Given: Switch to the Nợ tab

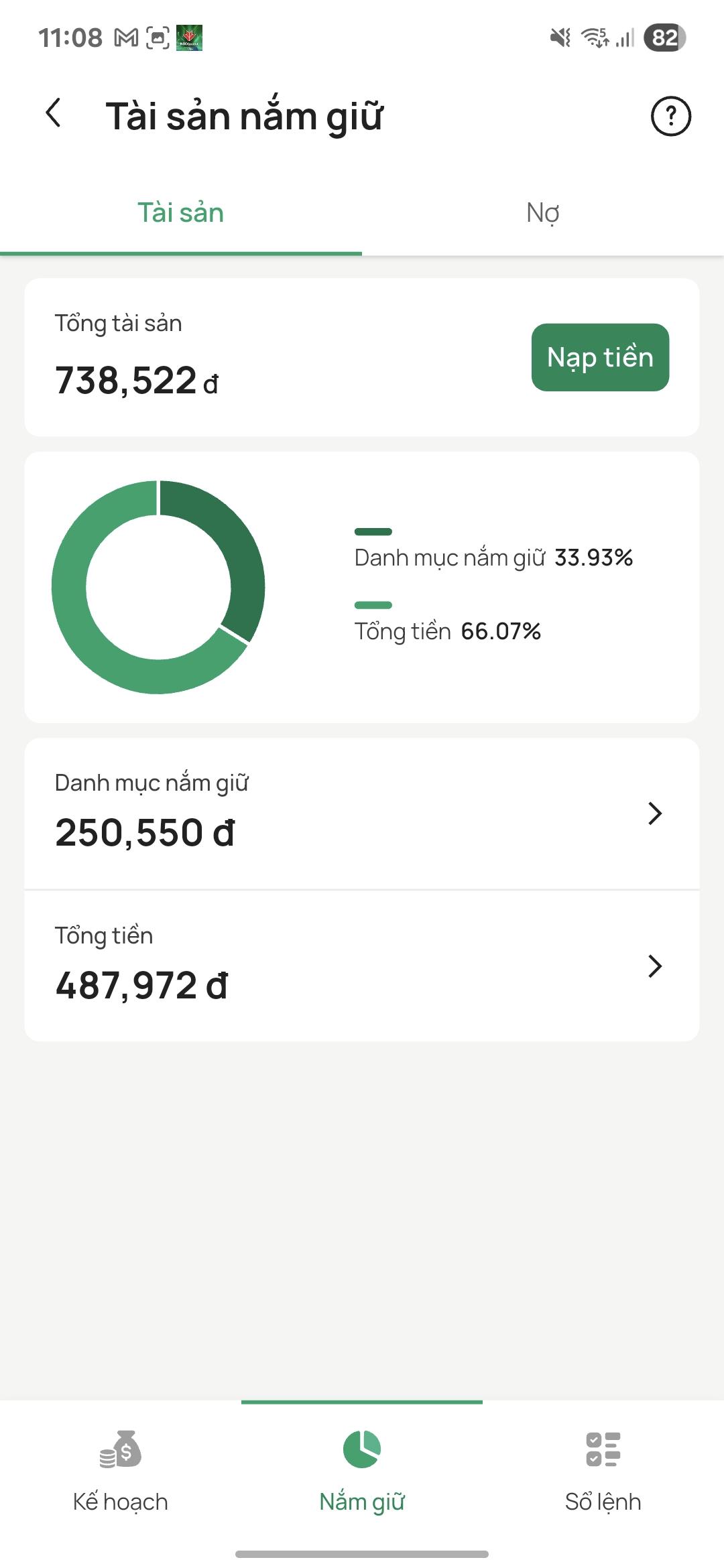Looking at the screenshot, I should (x=542, y=212).
